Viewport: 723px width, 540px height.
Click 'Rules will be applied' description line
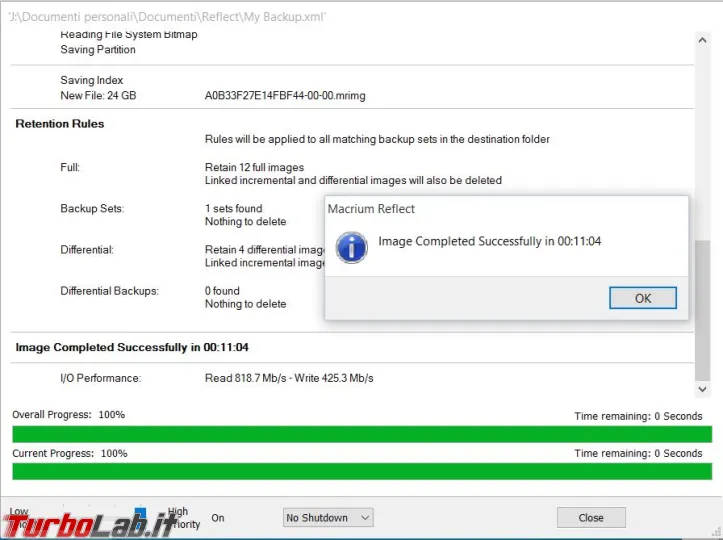pos(377,139)
